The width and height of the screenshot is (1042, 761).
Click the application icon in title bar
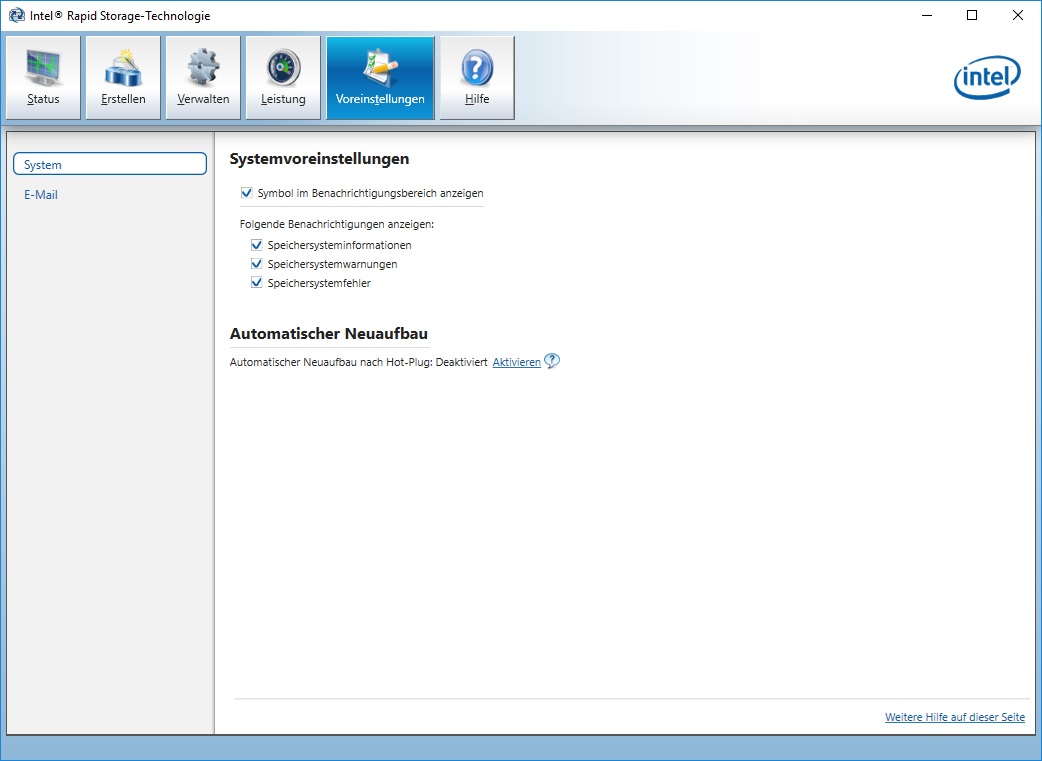tap(16, 15)
